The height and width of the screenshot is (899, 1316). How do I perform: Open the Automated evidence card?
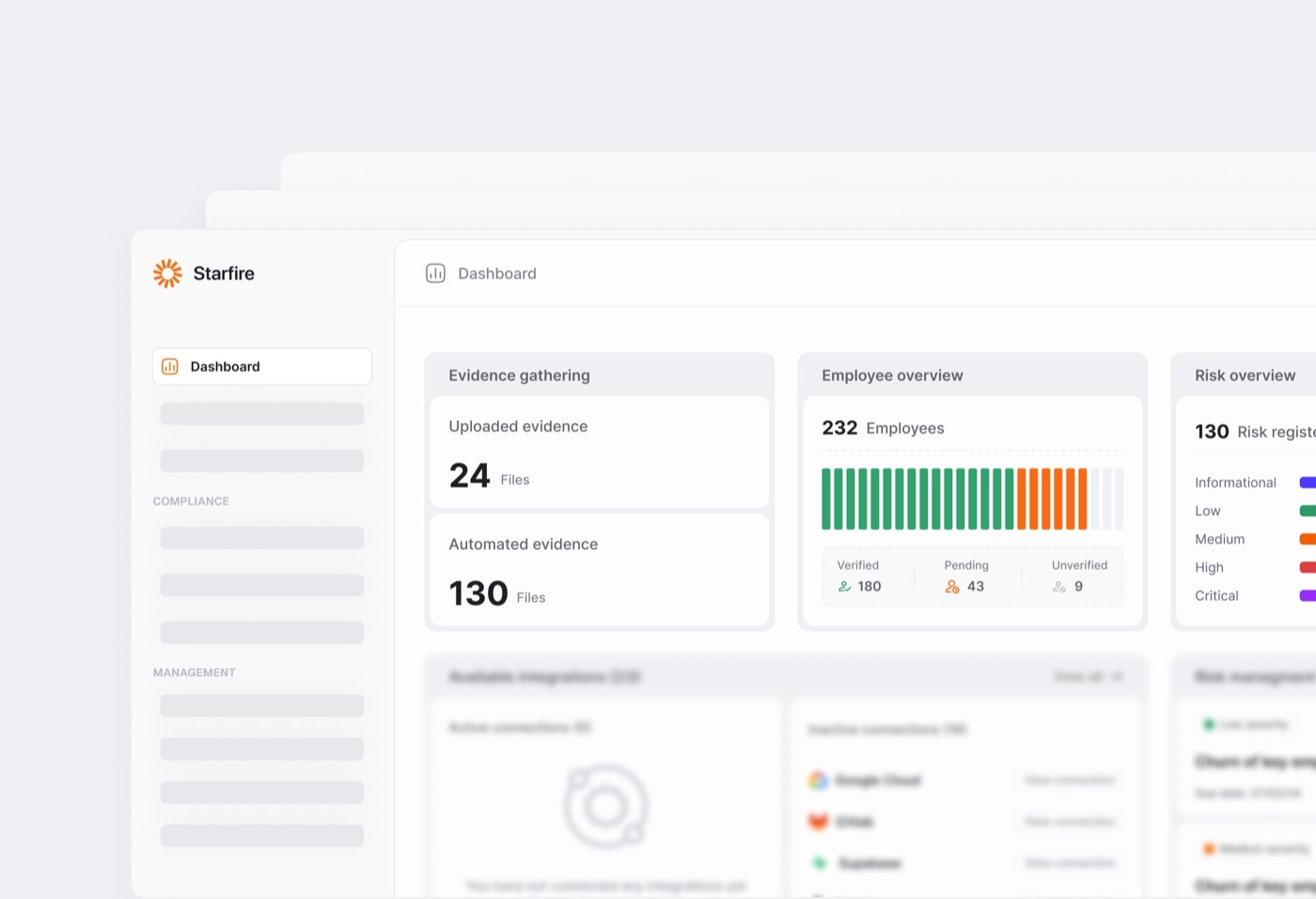point(600,570)
